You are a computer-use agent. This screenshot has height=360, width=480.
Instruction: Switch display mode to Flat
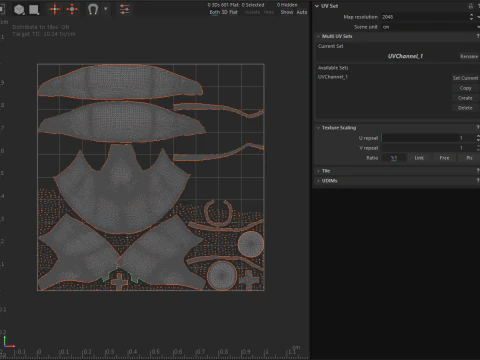(x=233, y=12)
